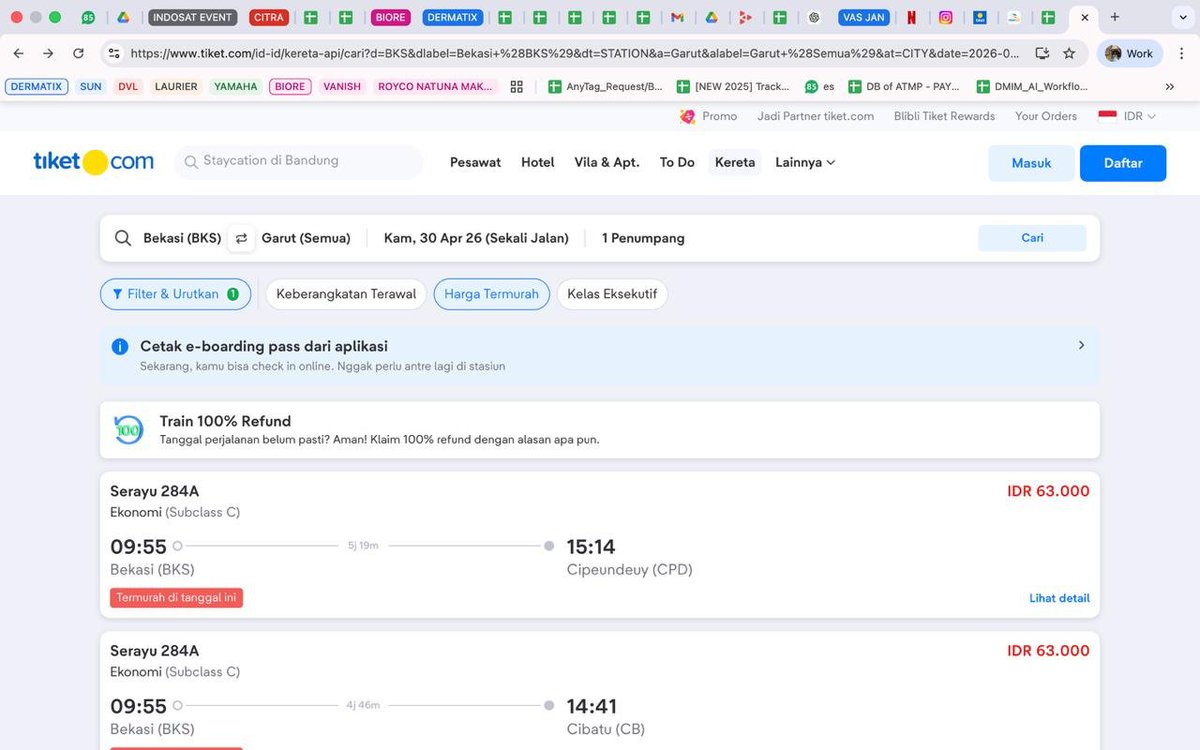The image size is (1200, 750).
Task: Switch to the ChatGPT tab
Action: click(x=814, y=17)
